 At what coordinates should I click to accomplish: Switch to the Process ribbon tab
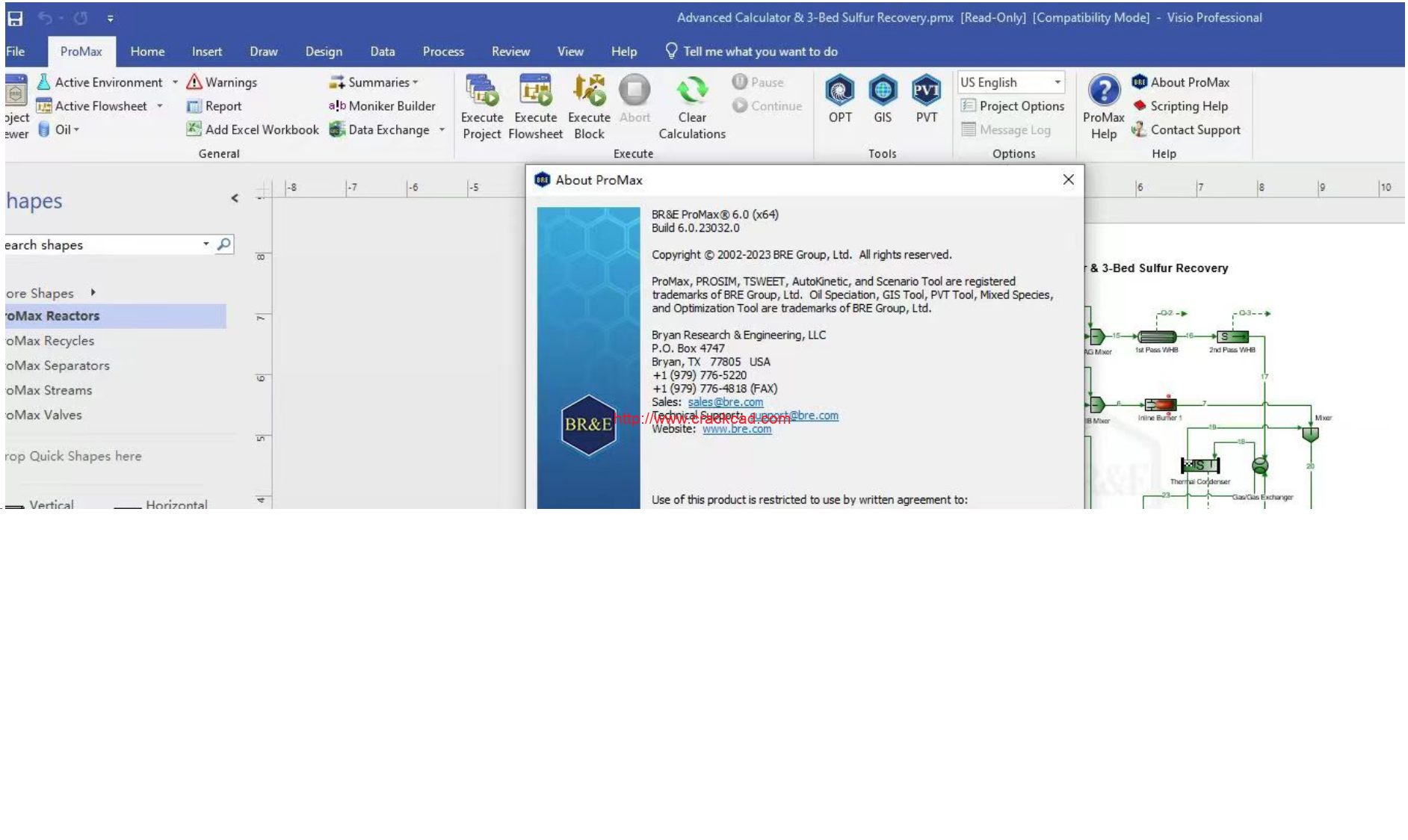click(443, 52)
